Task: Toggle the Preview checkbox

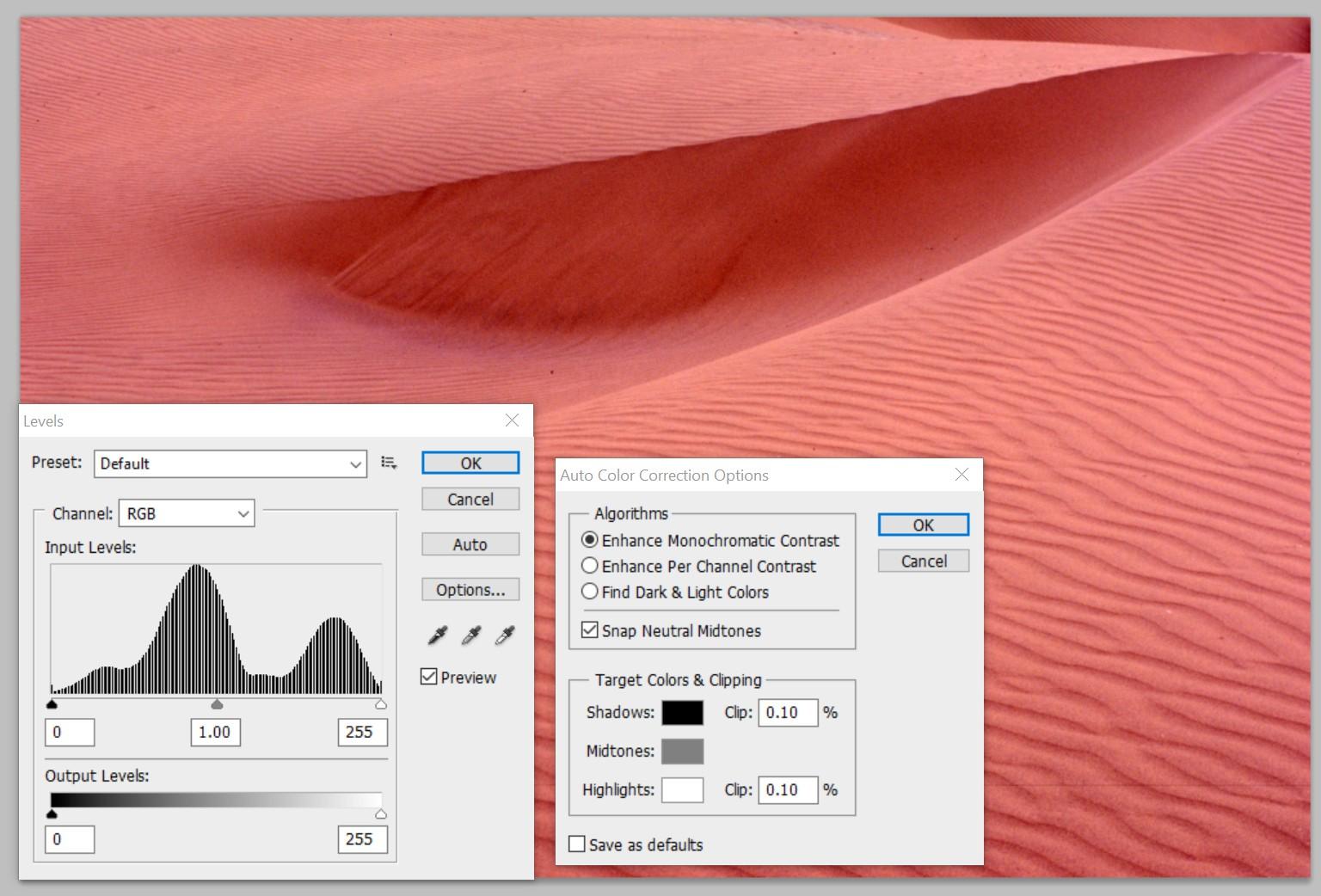Action: 429,677
